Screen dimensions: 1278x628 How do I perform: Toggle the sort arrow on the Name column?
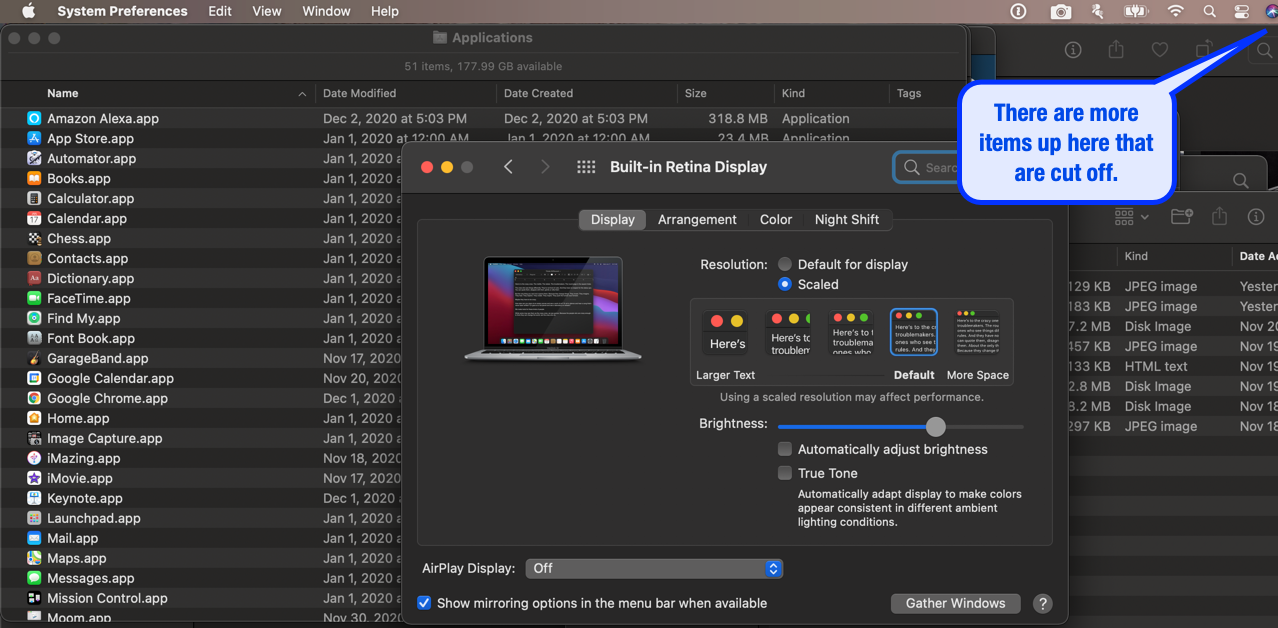(302, 94)
